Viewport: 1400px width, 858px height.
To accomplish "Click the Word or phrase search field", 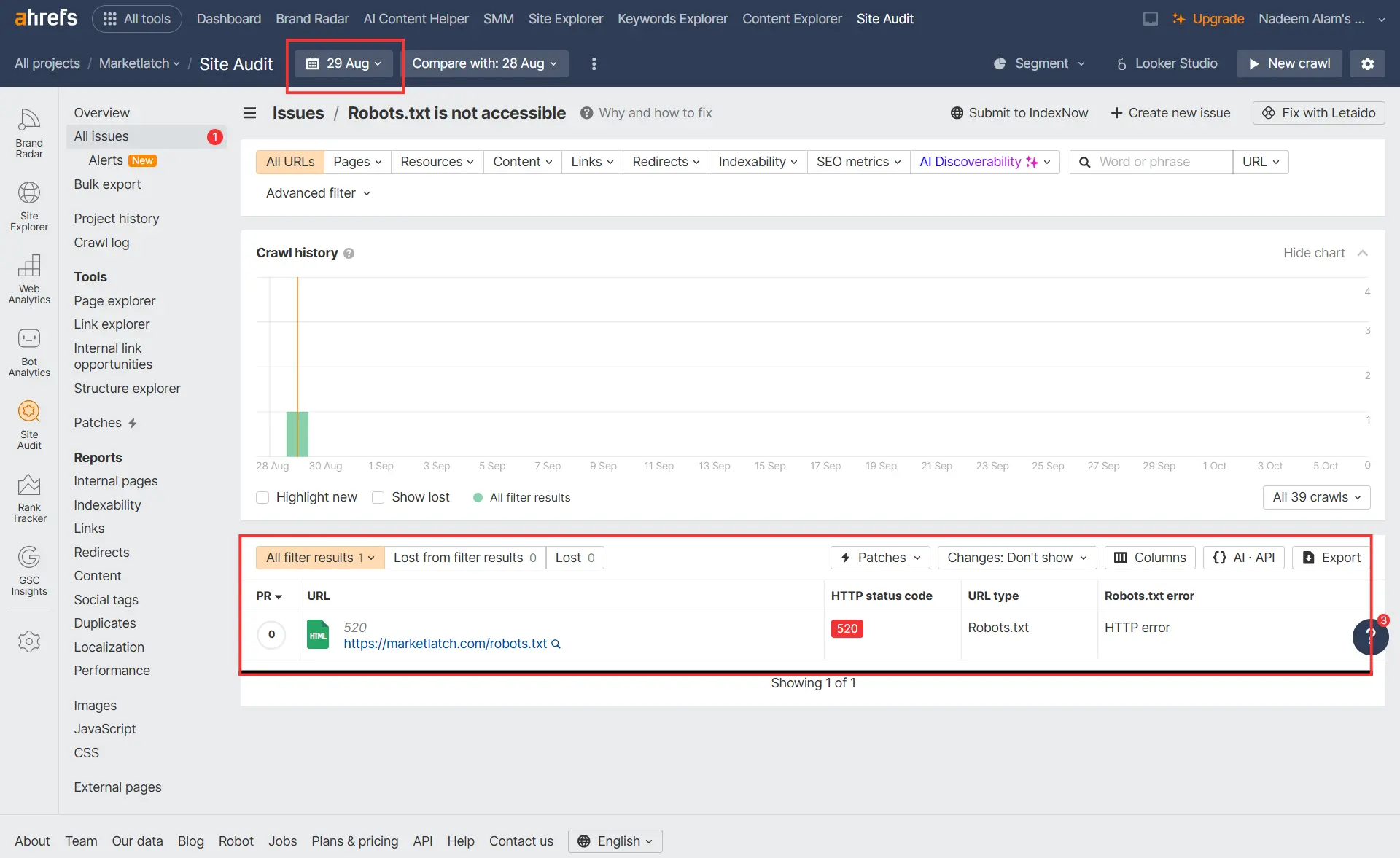I will [x=1152, y=162].
